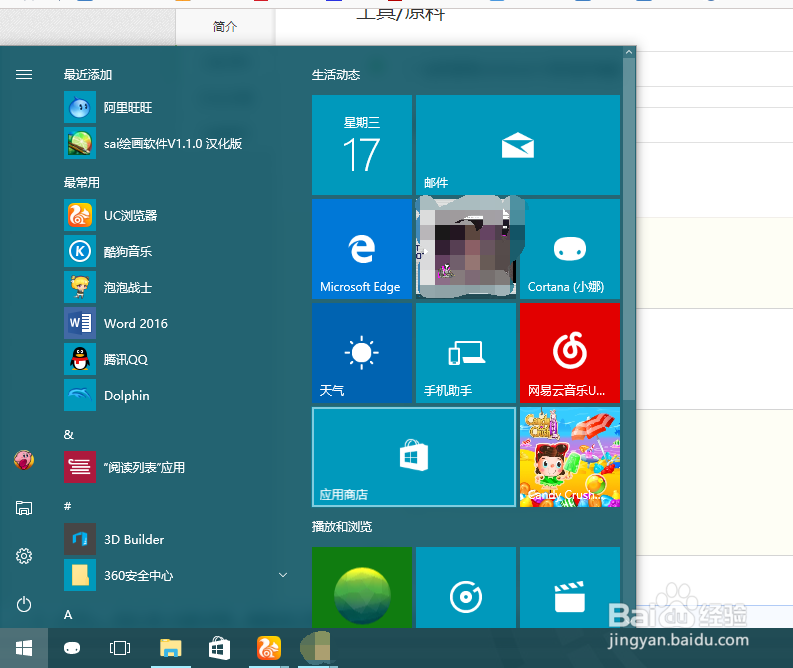
Task: Jump via the # letter header
Action: pos(68,506)
